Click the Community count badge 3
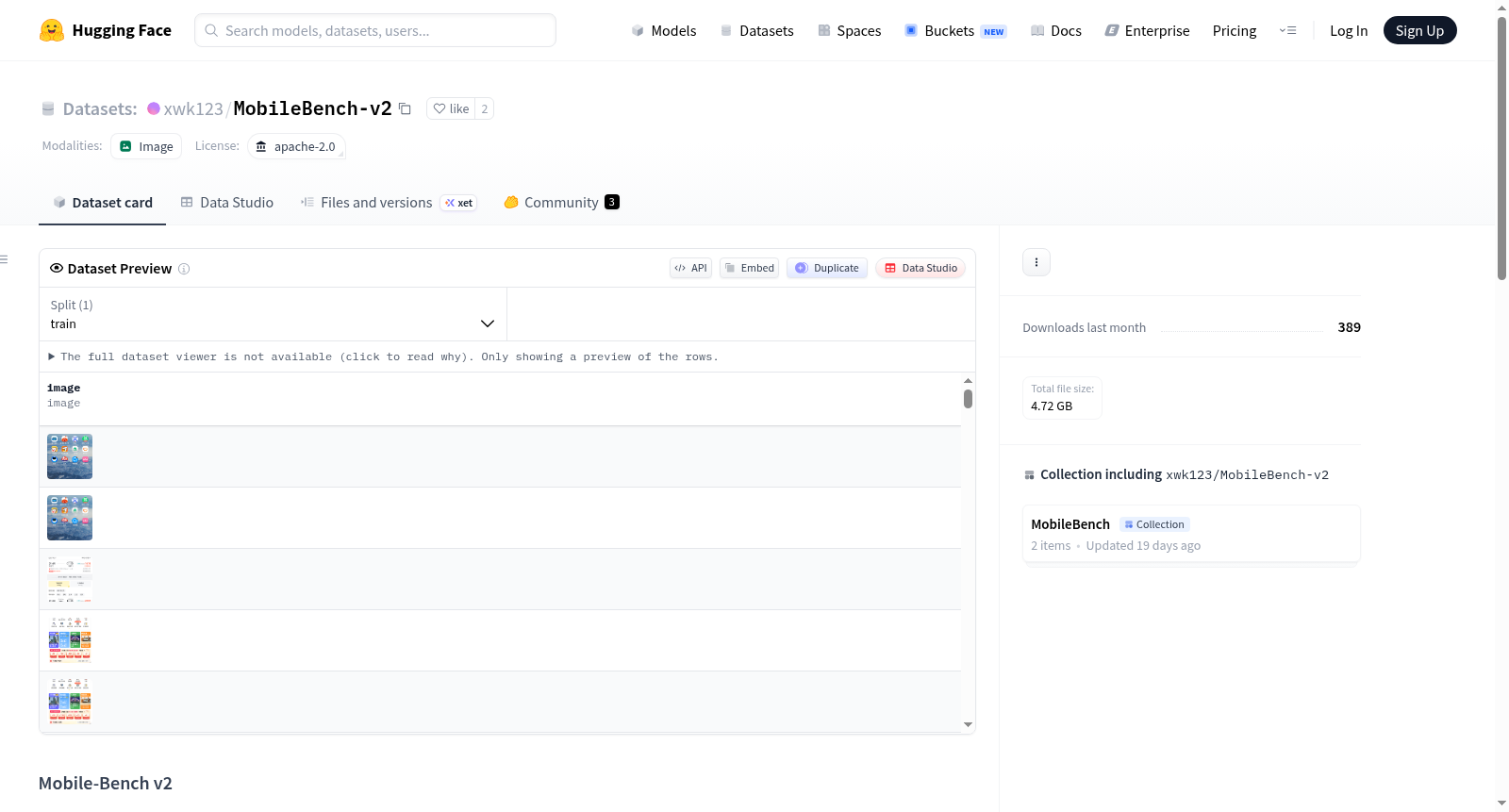Screen dimensions: 1509x812 pos(612,202)
